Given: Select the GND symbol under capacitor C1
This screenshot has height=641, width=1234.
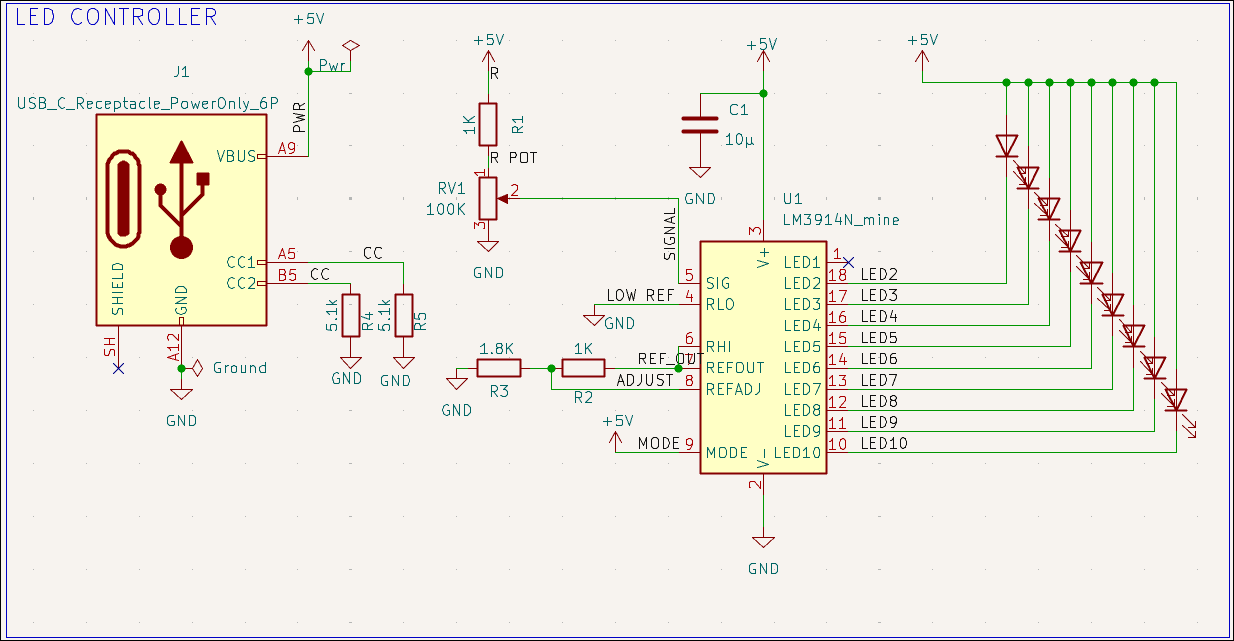Looking at the screenshot, I should click(x=700, y=172).
